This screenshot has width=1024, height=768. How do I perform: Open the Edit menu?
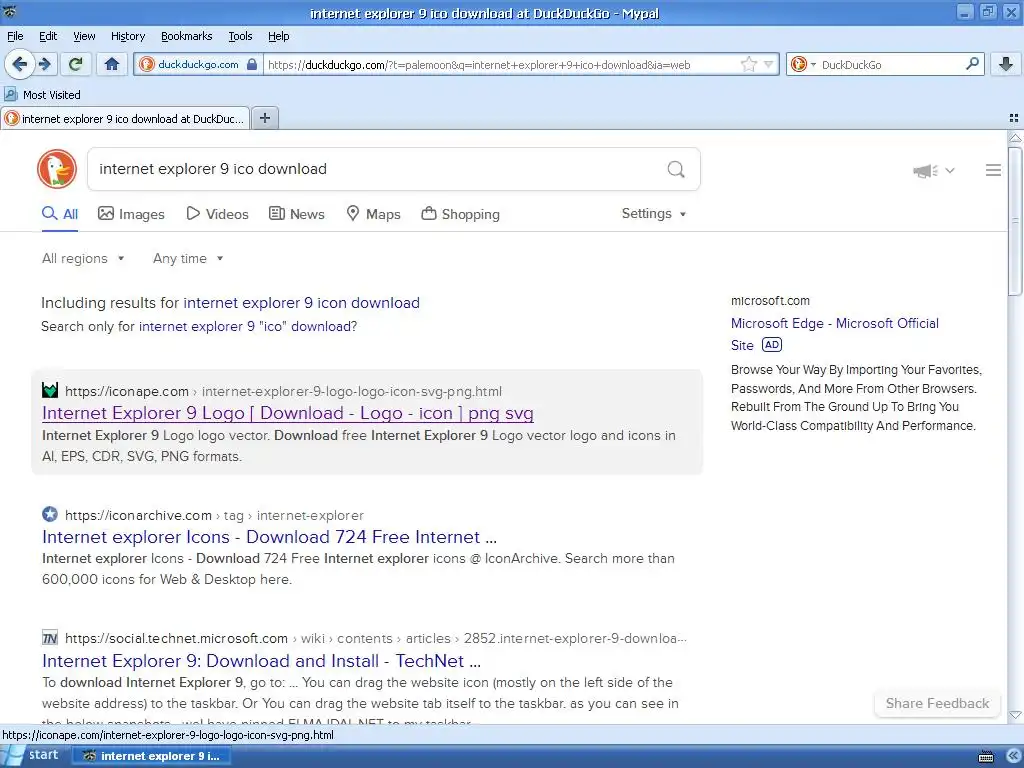(x=48, y=36)
